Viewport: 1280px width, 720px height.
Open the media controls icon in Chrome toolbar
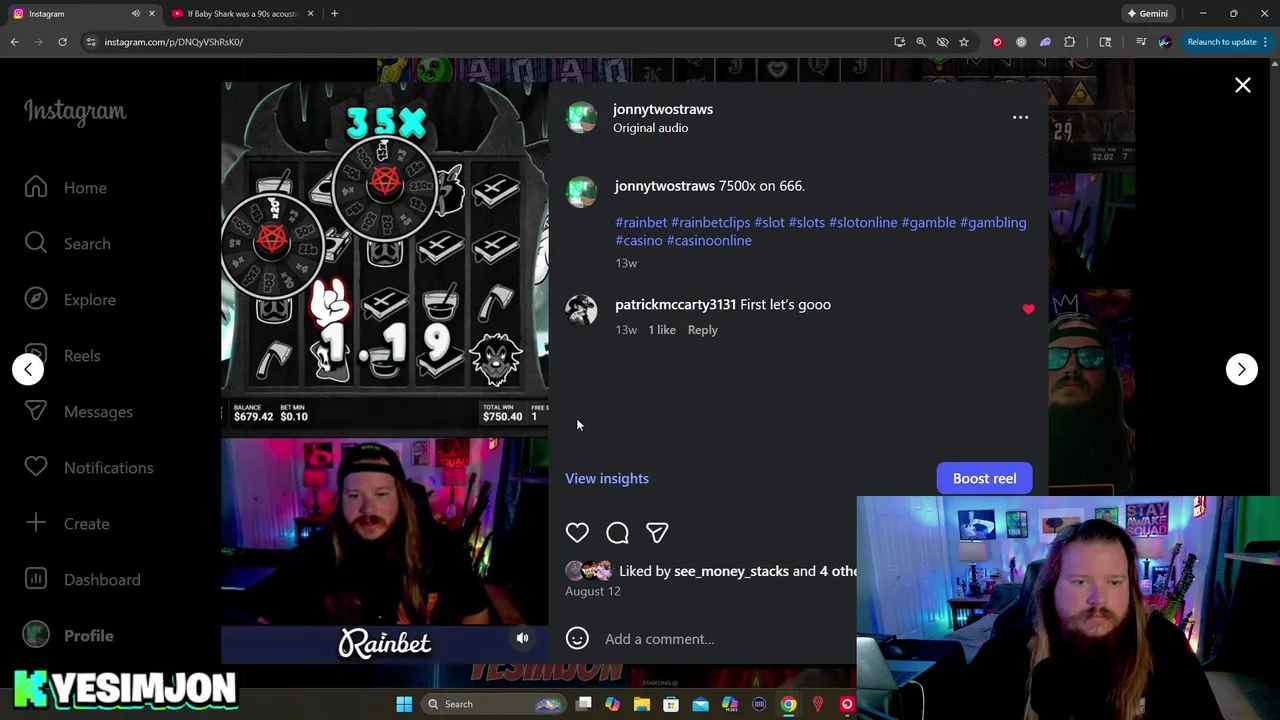[x=1140, y=42]
